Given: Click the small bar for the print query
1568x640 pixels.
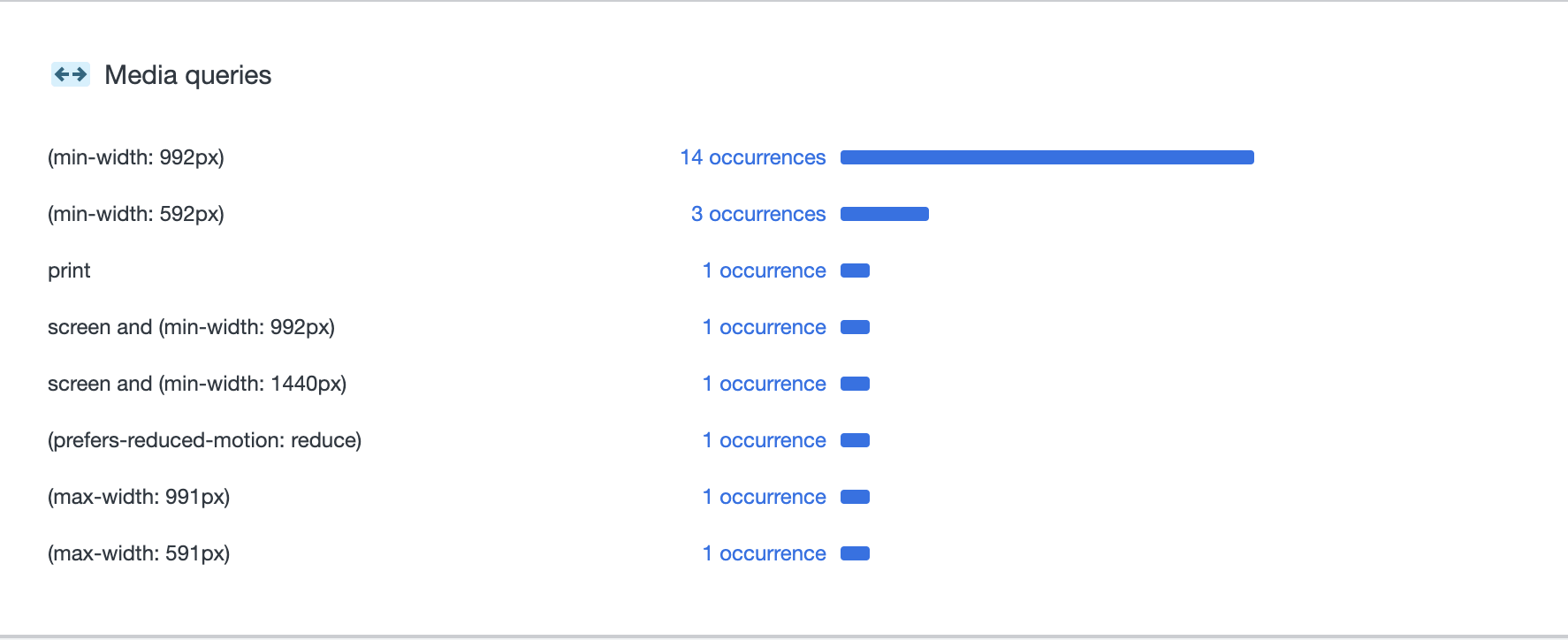Looking at the screenshot, I should [x=855, y=270].
